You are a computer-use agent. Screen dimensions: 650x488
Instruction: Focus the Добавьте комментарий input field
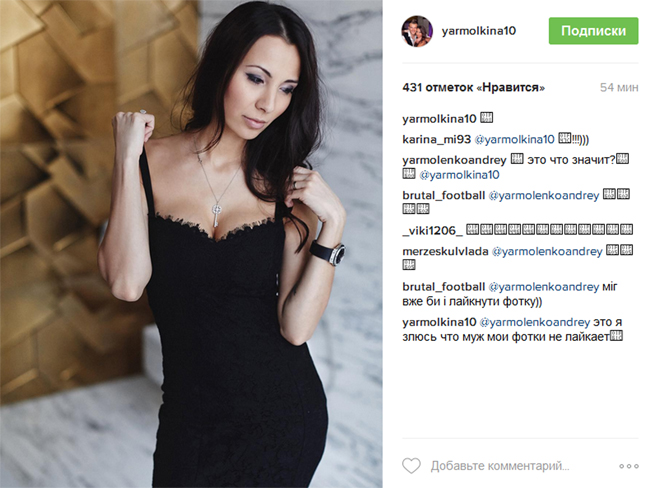tap(500, 466)
